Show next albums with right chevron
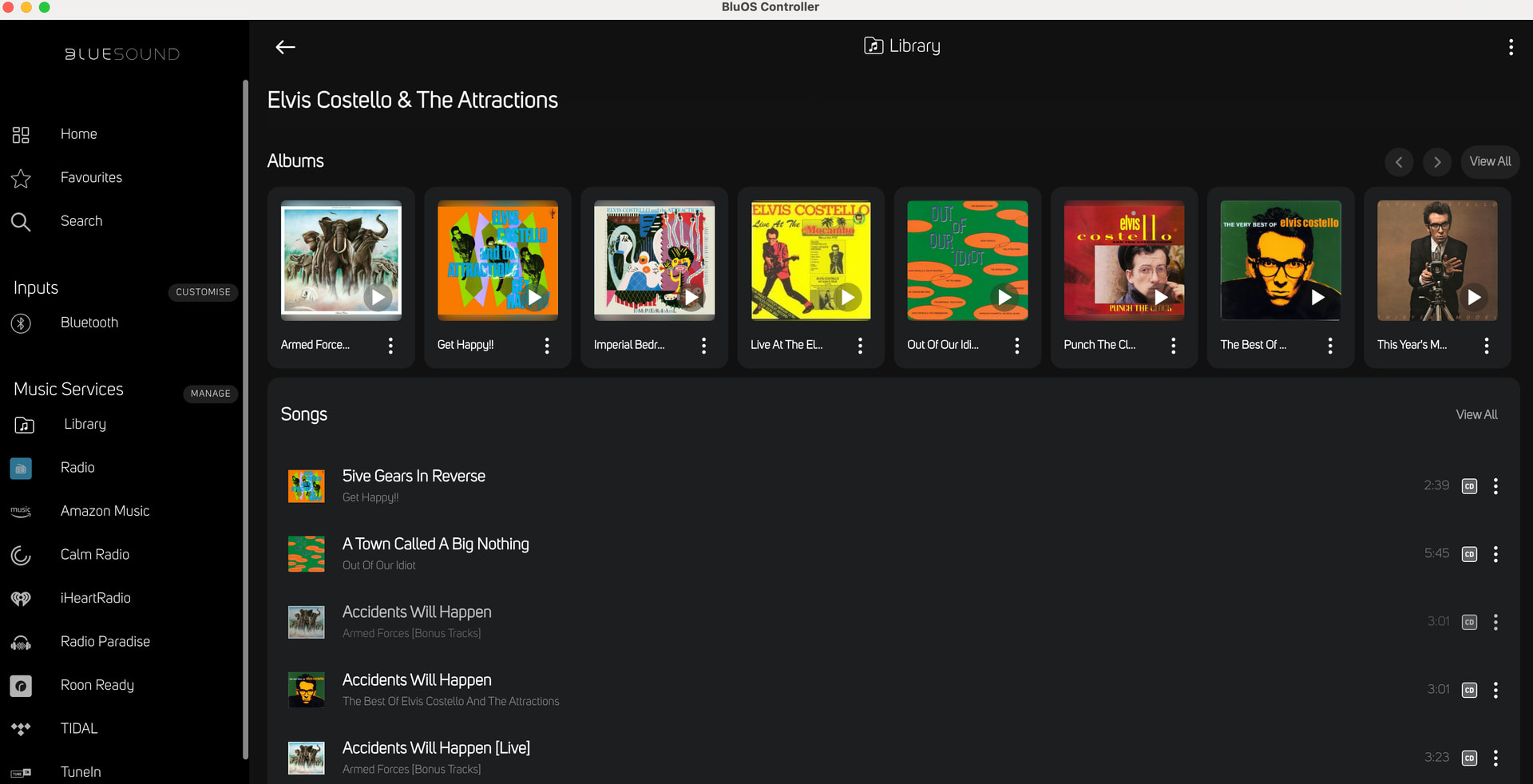The image size is (1533, 784). [x=1437, y=162]
